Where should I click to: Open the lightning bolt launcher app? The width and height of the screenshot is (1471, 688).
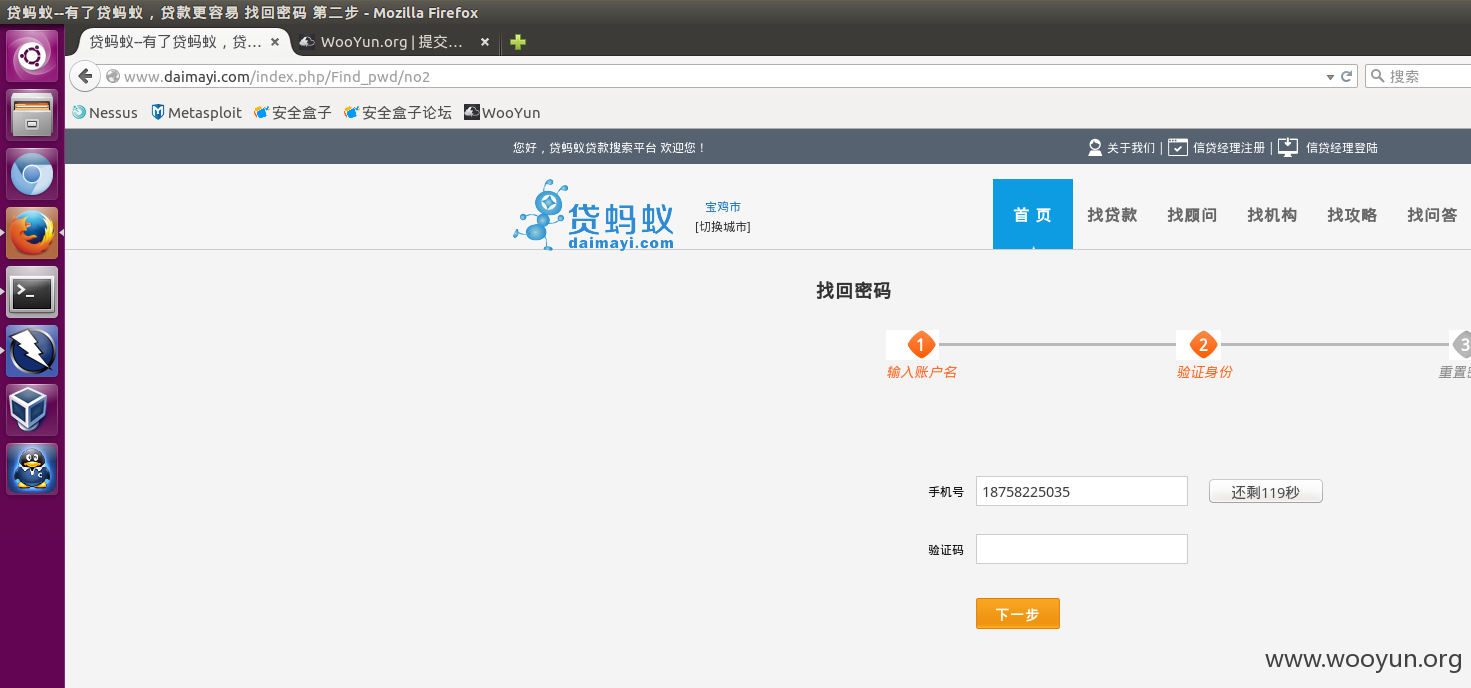coord(32,351)
